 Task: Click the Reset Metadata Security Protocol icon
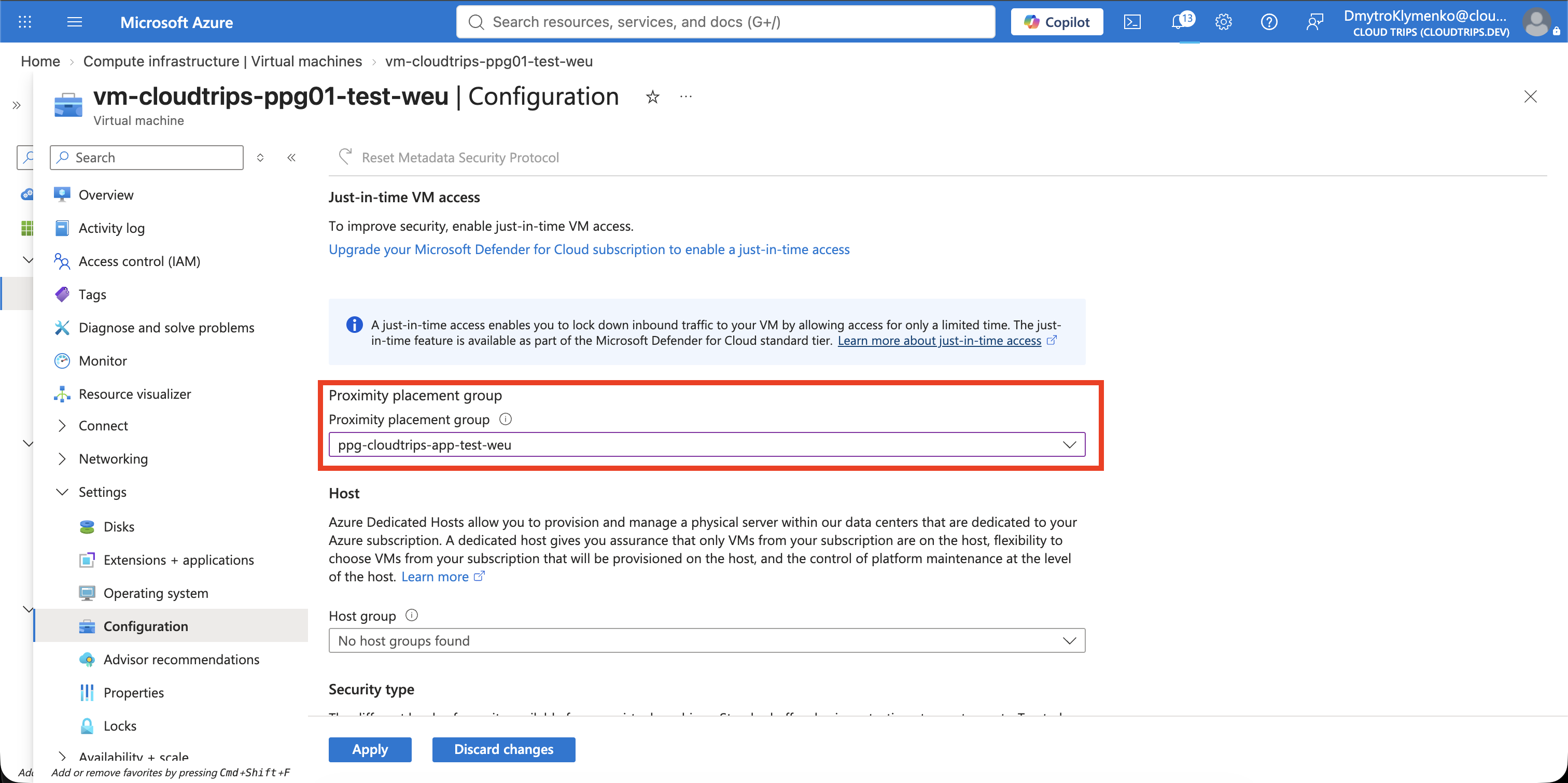[x=345, y=157]
